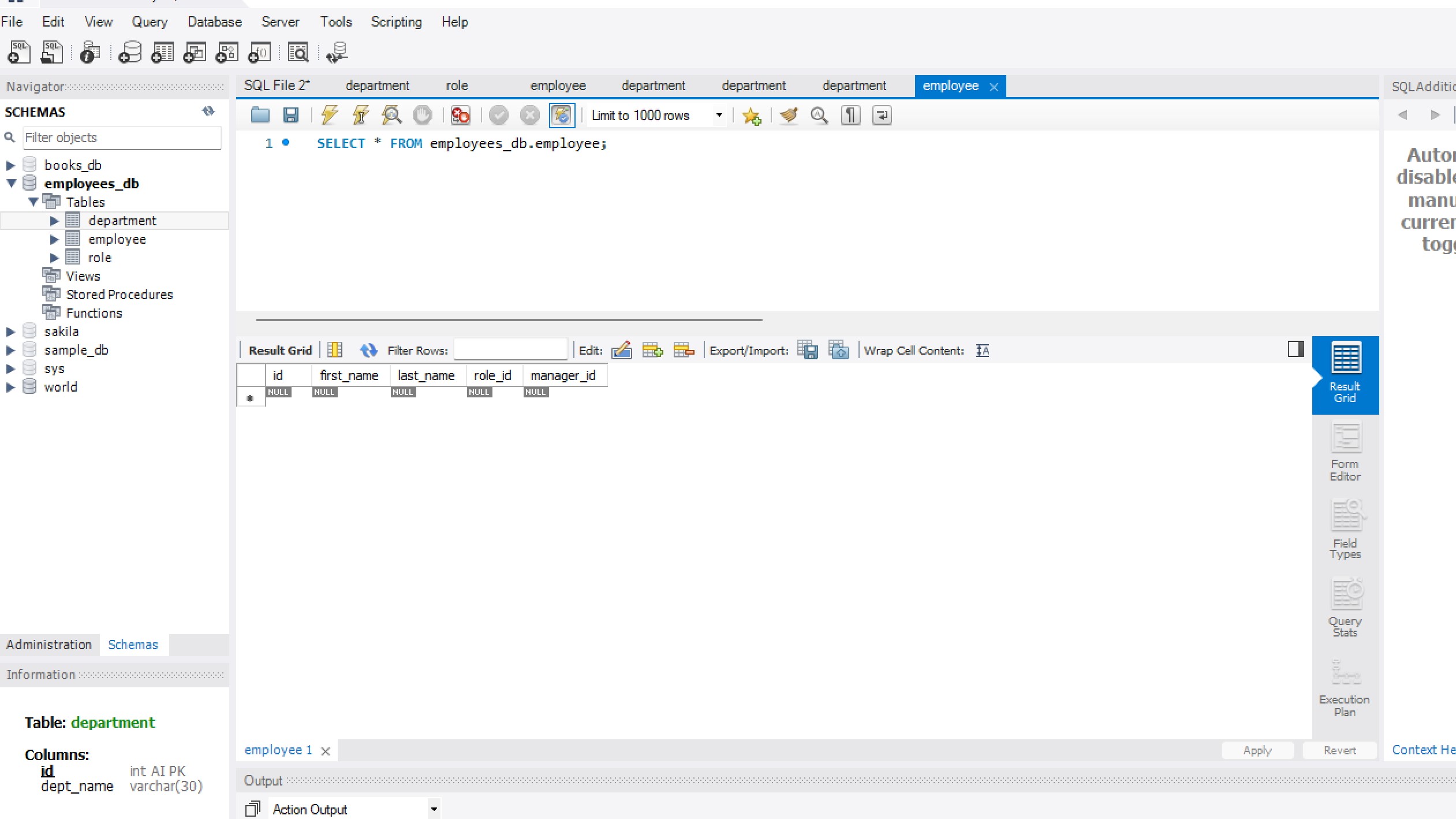Export recordset to an external file
The image size is (1456, 819).
(x=807, y=350)
